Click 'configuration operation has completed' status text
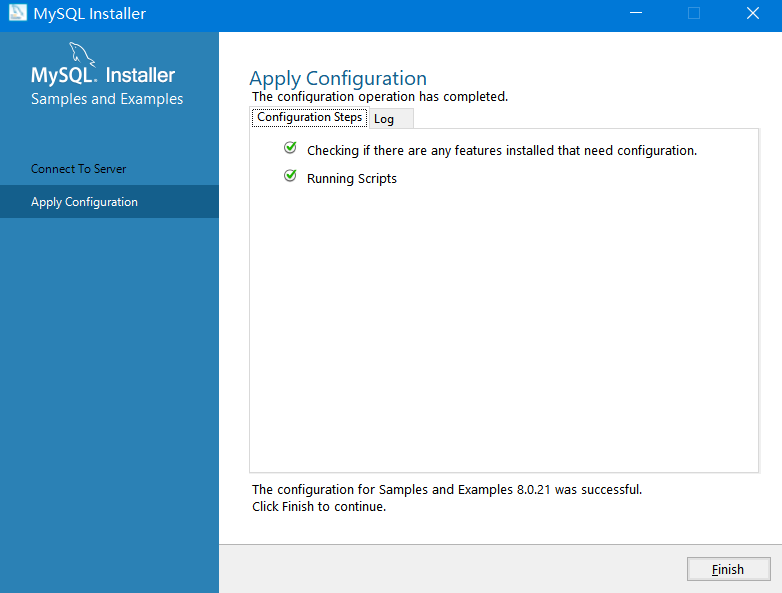This screenshot has width=782, height=593. point(380,97)
